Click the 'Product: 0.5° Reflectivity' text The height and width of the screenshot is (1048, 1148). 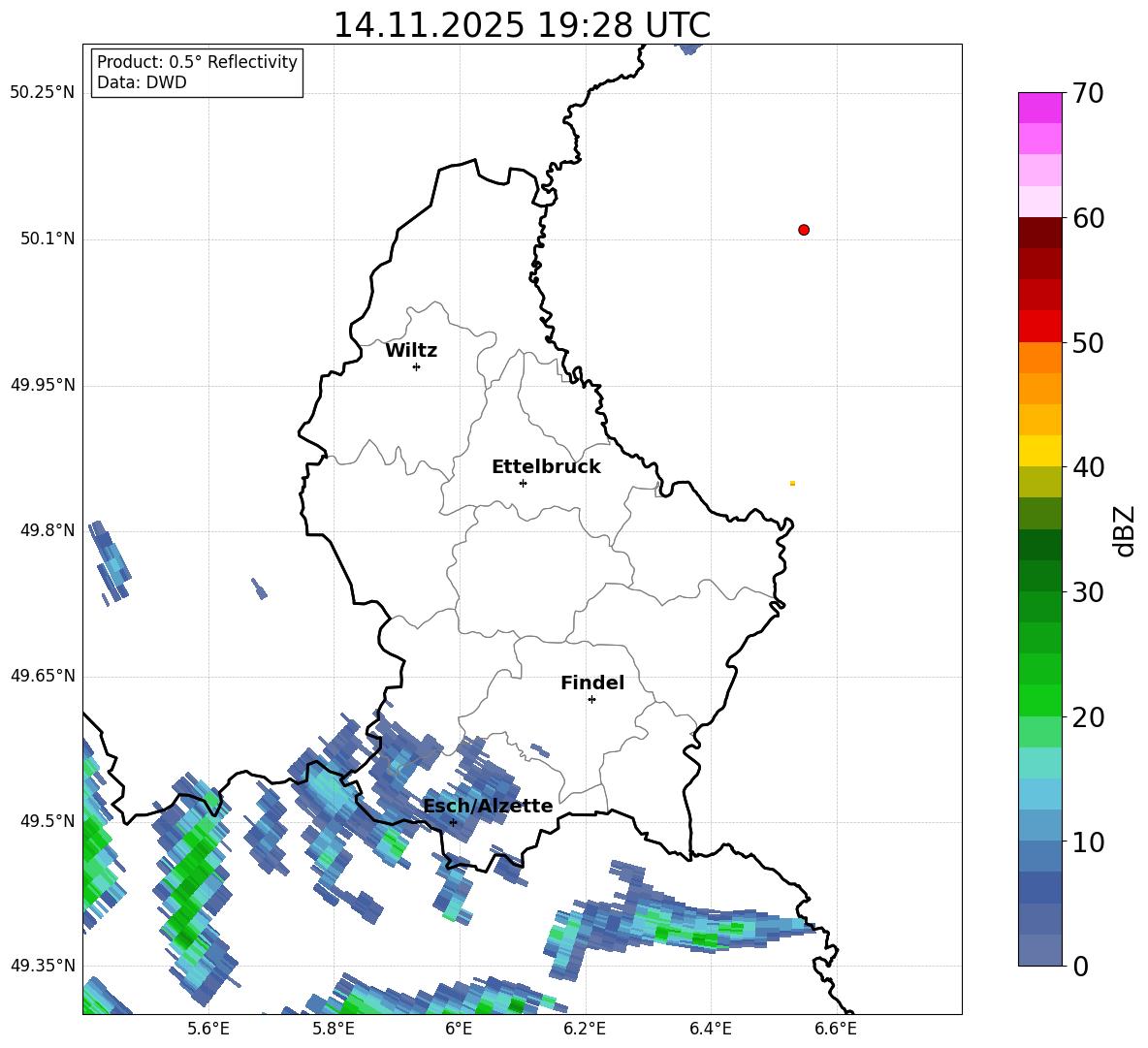click(x=197, y=61)
